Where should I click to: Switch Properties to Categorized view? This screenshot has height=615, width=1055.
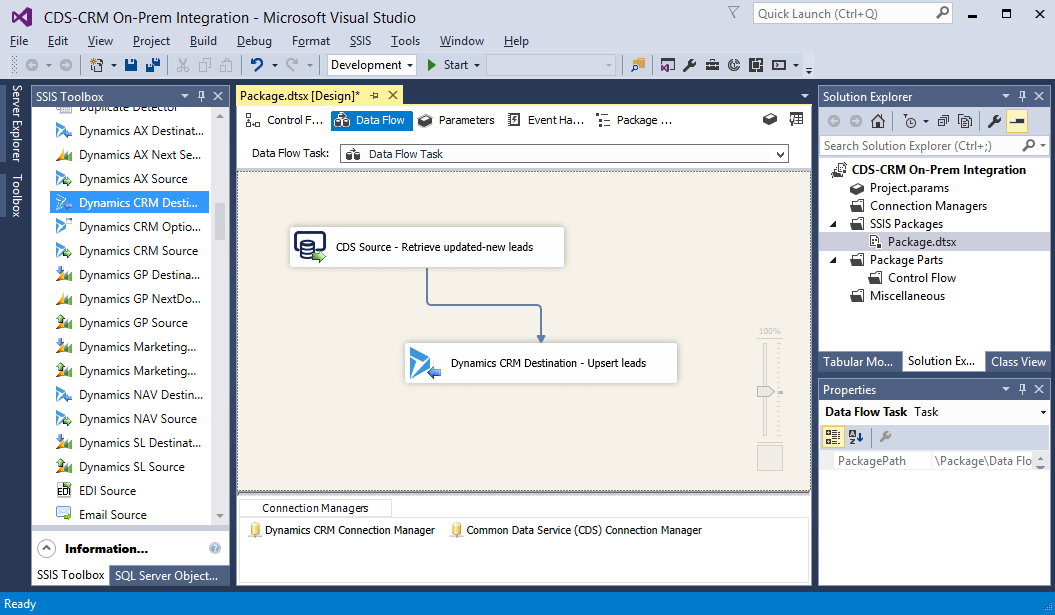point(833,437)
